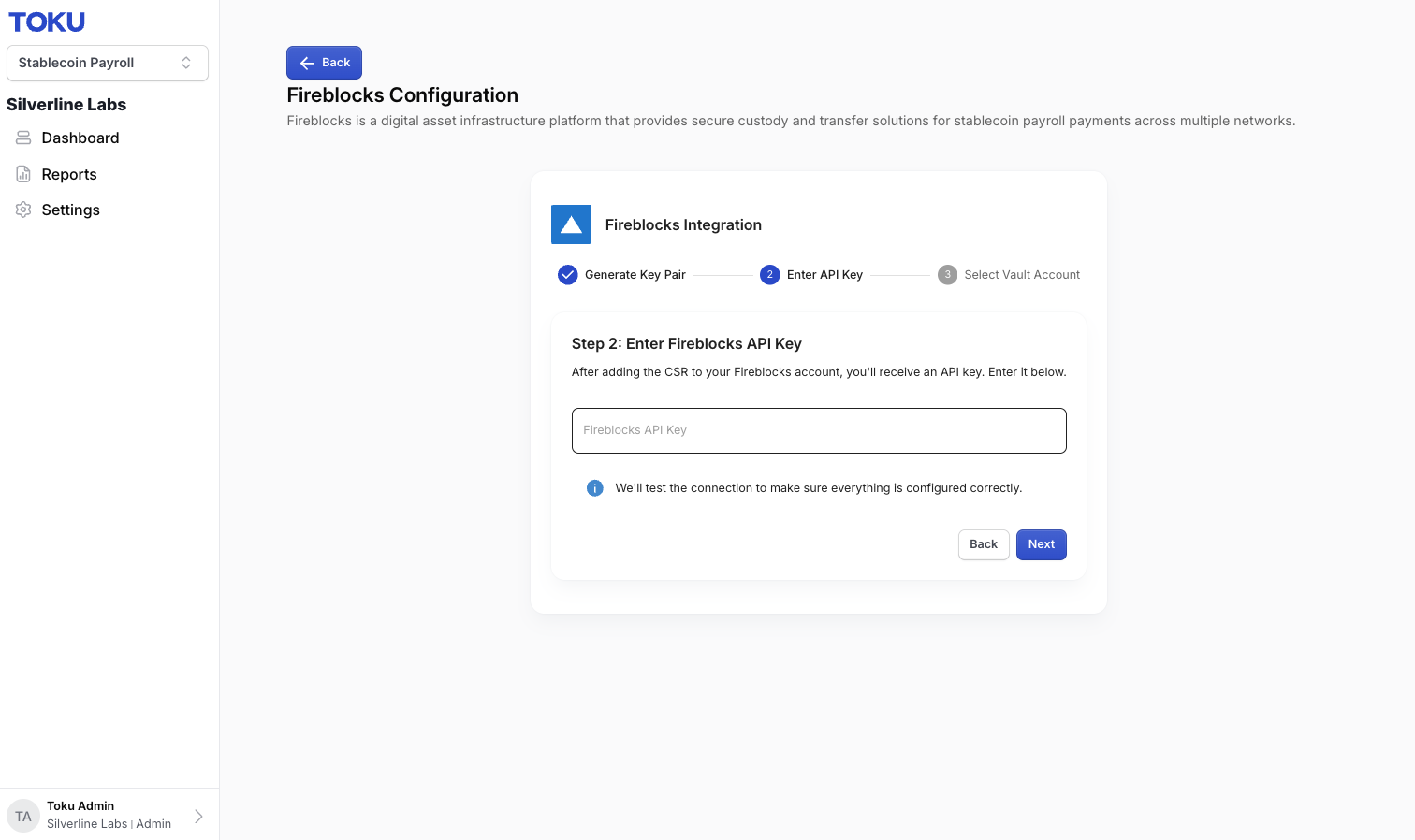
Task: Click the TOKU logo
Action: pos(47,22)
